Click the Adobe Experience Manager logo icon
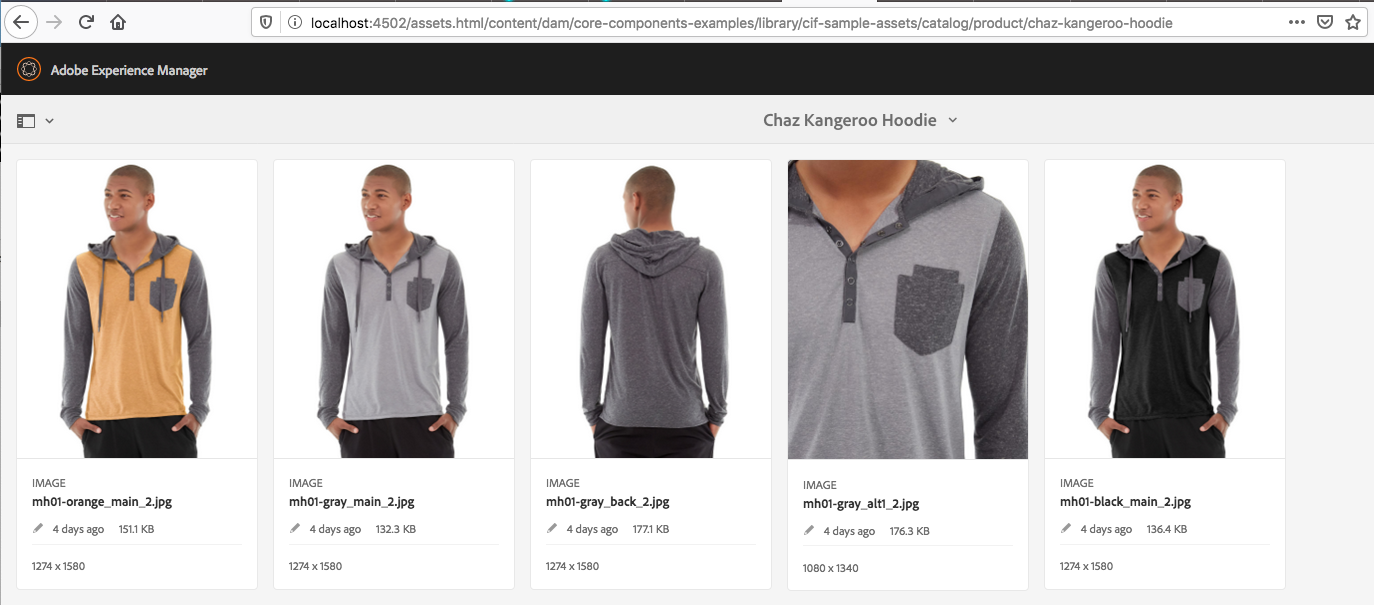The image size is (1374, 605). point(29,69)
